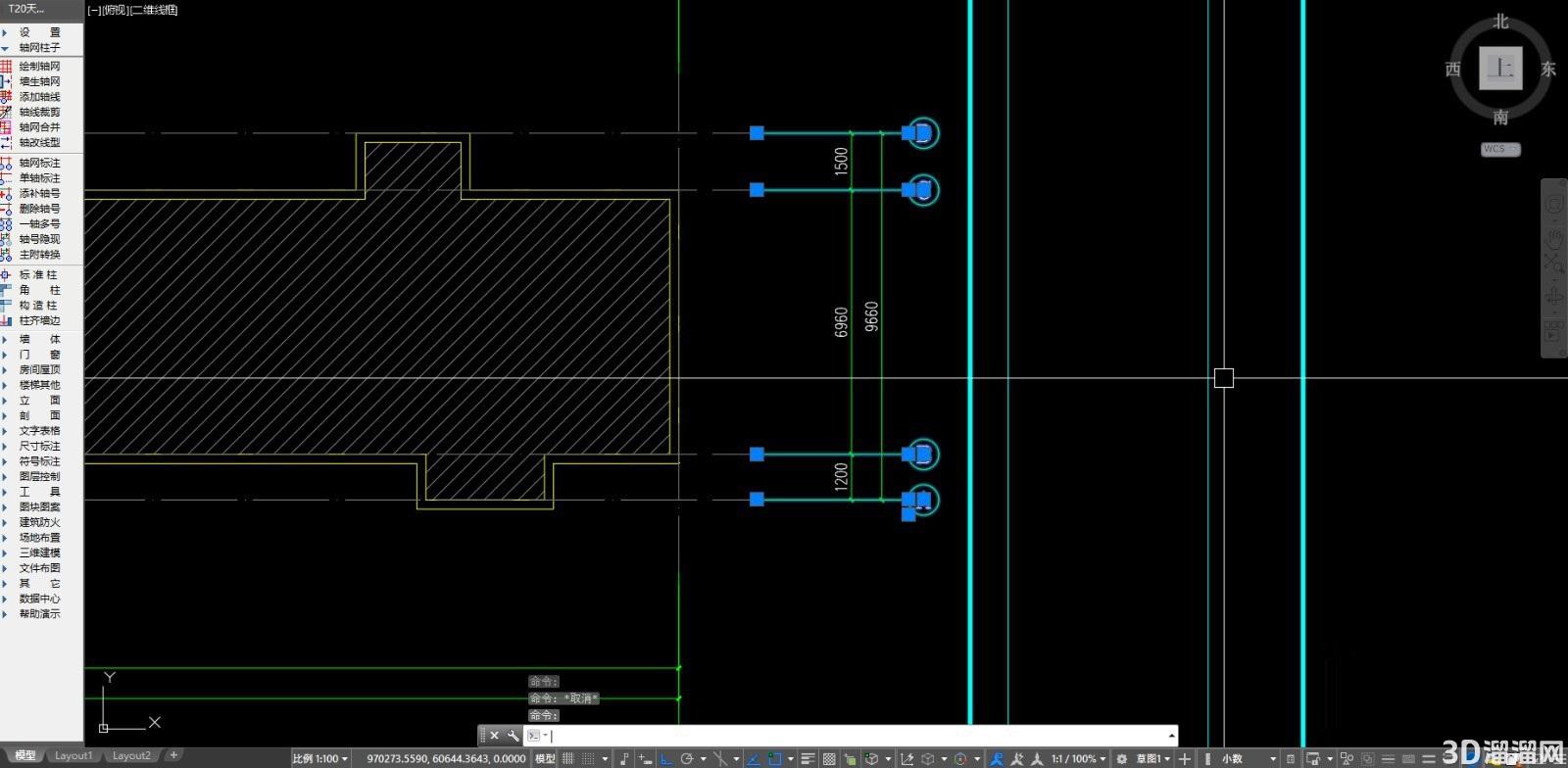Select the 柱齐墙边 column align tool

(x=39, y=320)
